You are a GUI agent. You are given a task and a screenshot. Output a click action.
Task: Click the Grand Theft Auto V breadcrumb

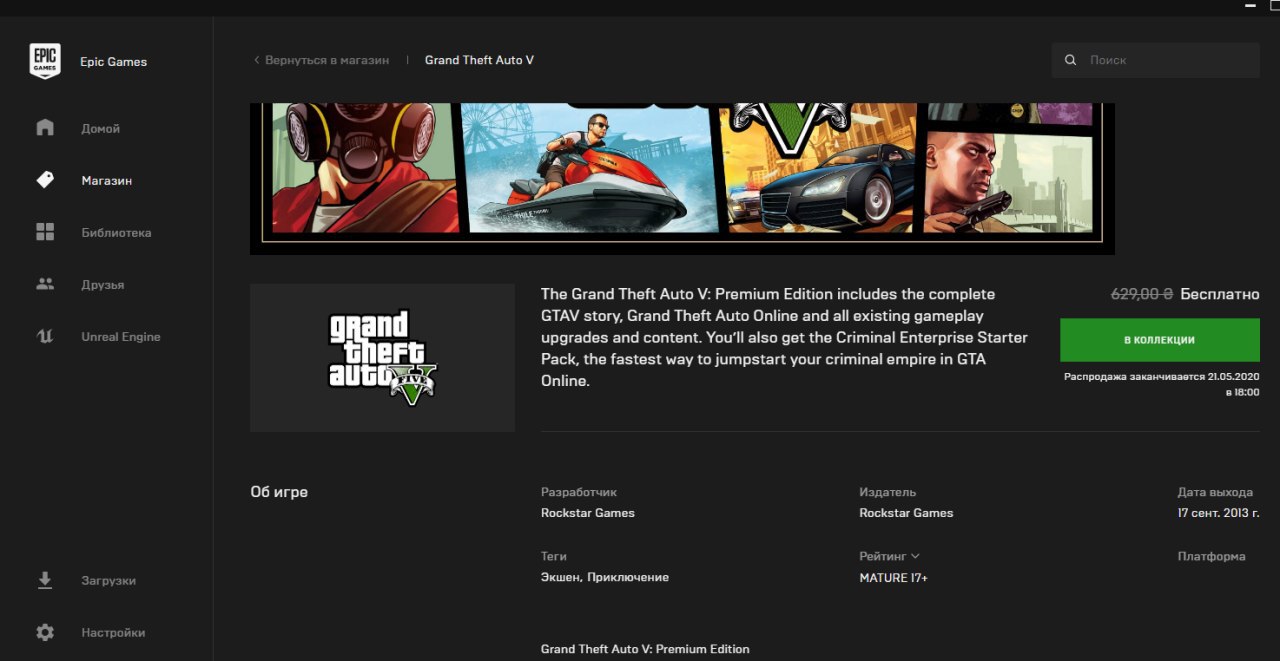coord(479,60)
